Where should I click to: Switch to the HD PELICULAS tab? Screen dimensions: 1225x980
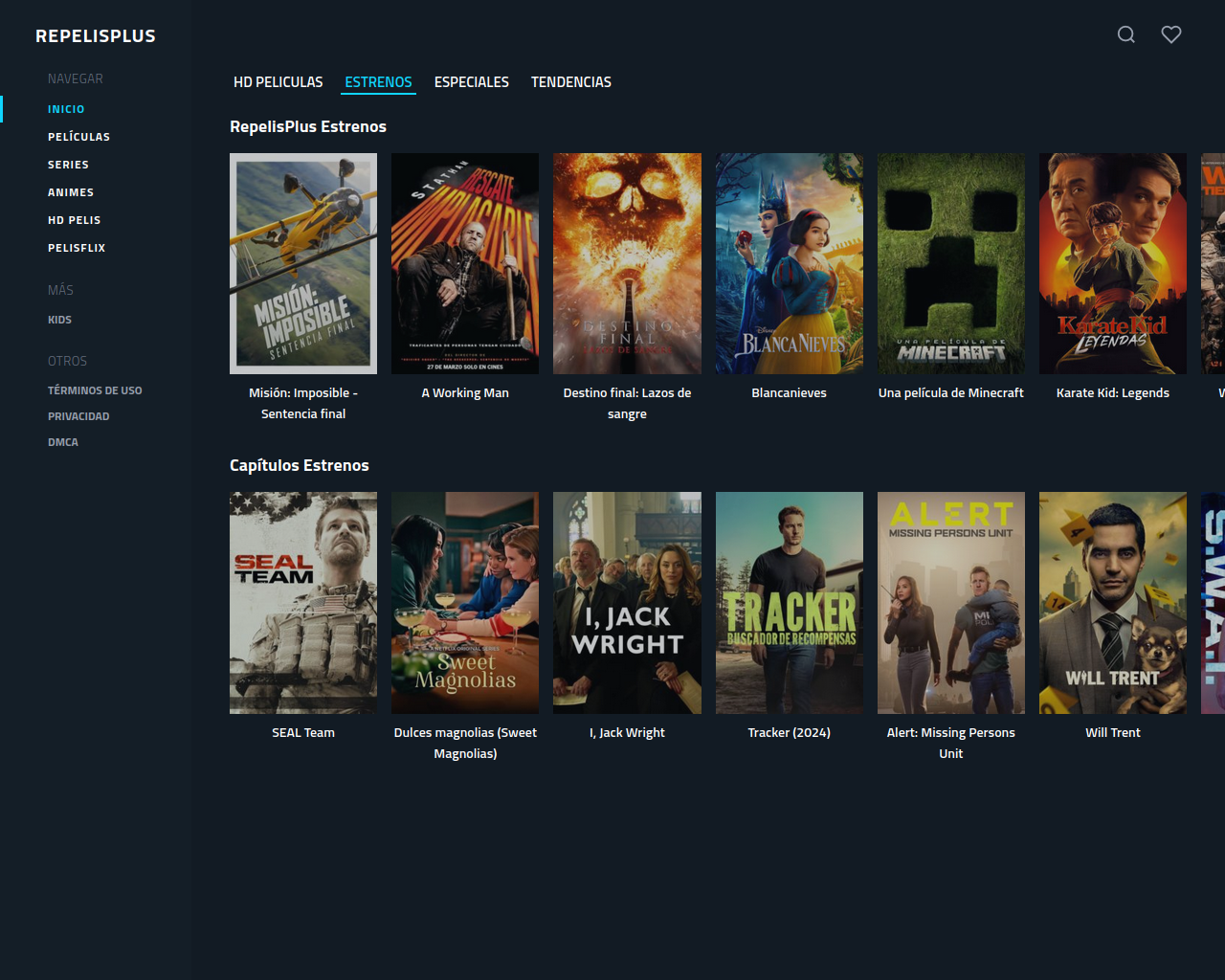click(x=278, y=82)
